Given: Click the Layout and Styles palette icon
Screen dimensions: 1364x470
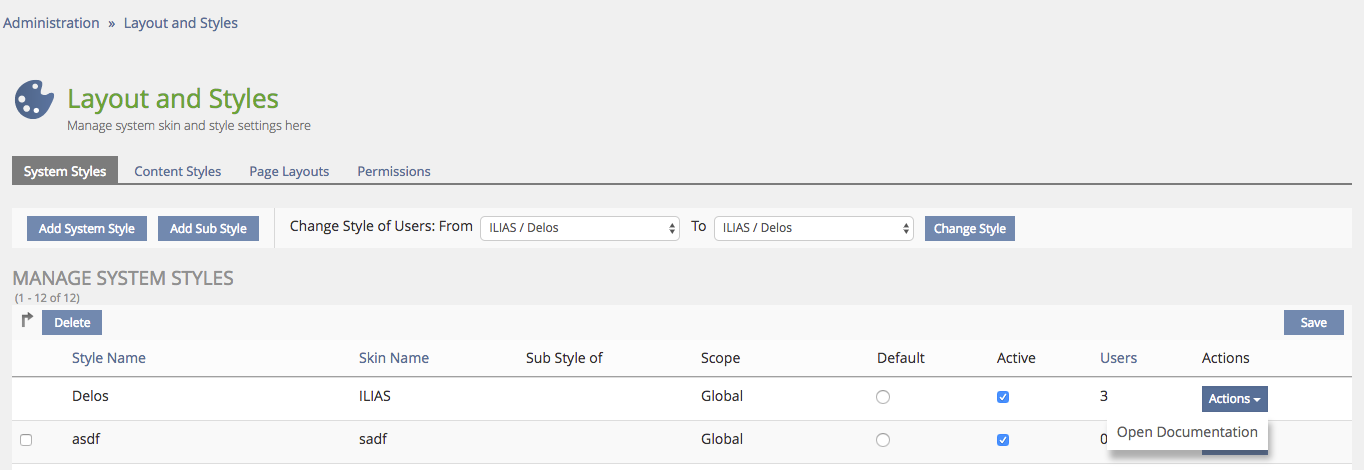Looking at the screenshot, I should pyautogui.click(x=34, y=101).
